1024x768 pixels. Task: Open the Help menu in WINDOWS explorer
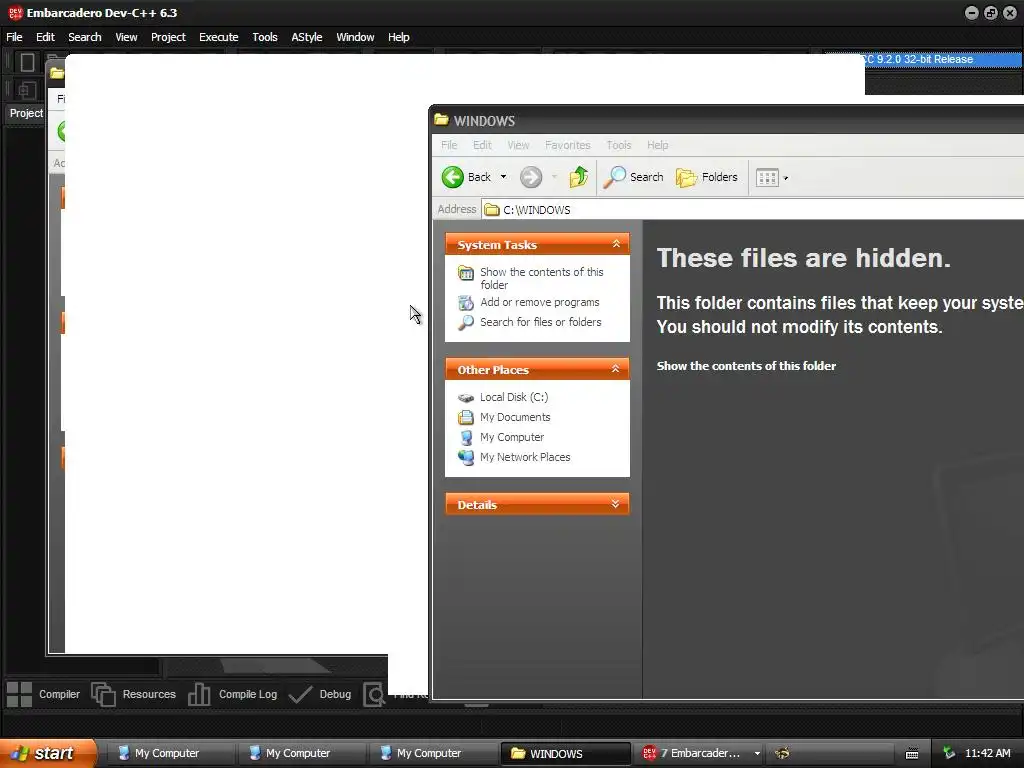click(x=658, y=145)
